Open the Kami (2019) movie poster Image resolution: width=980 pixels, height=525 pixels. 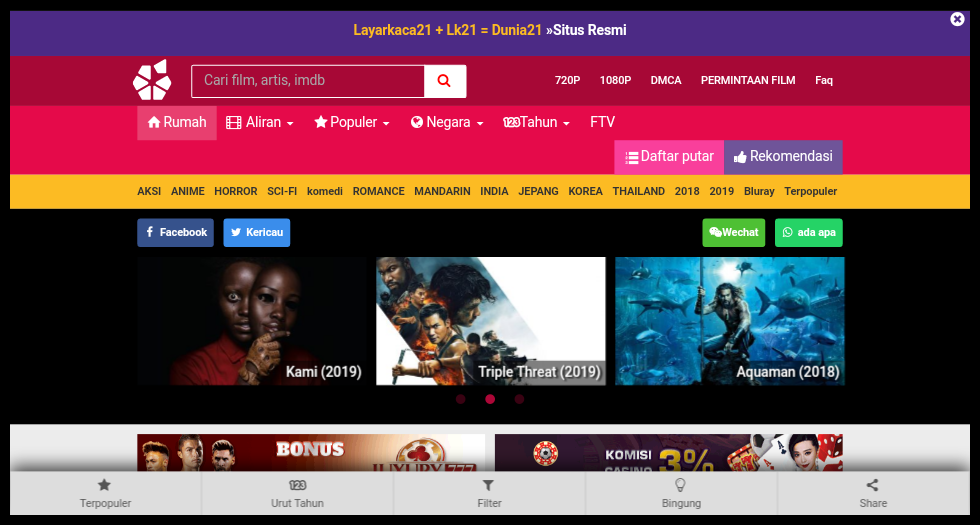tap(252, 321)
